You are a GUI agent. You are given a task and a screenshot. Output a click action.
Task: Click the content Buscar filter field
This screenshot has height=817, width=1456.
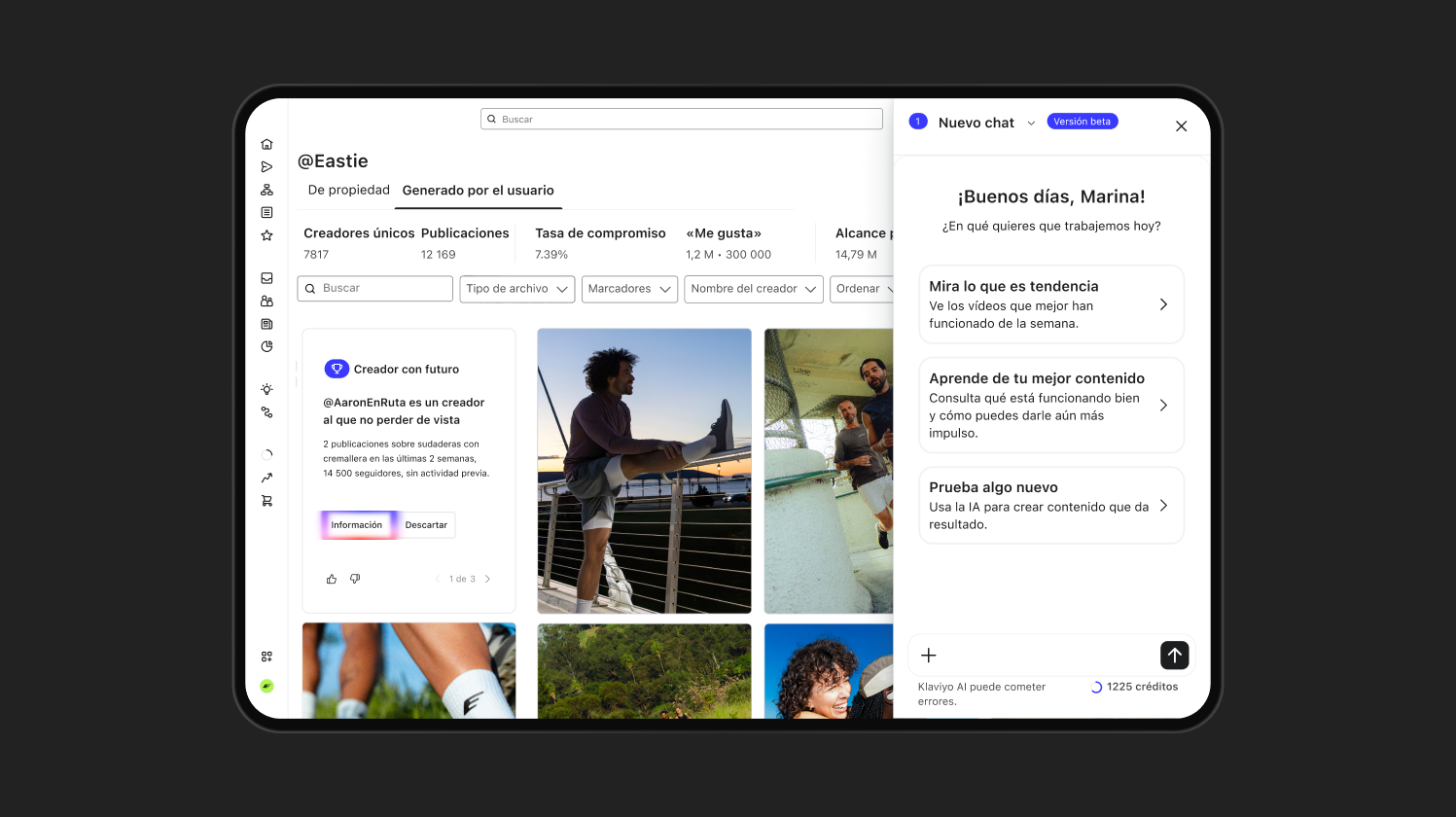coord(375,289)
